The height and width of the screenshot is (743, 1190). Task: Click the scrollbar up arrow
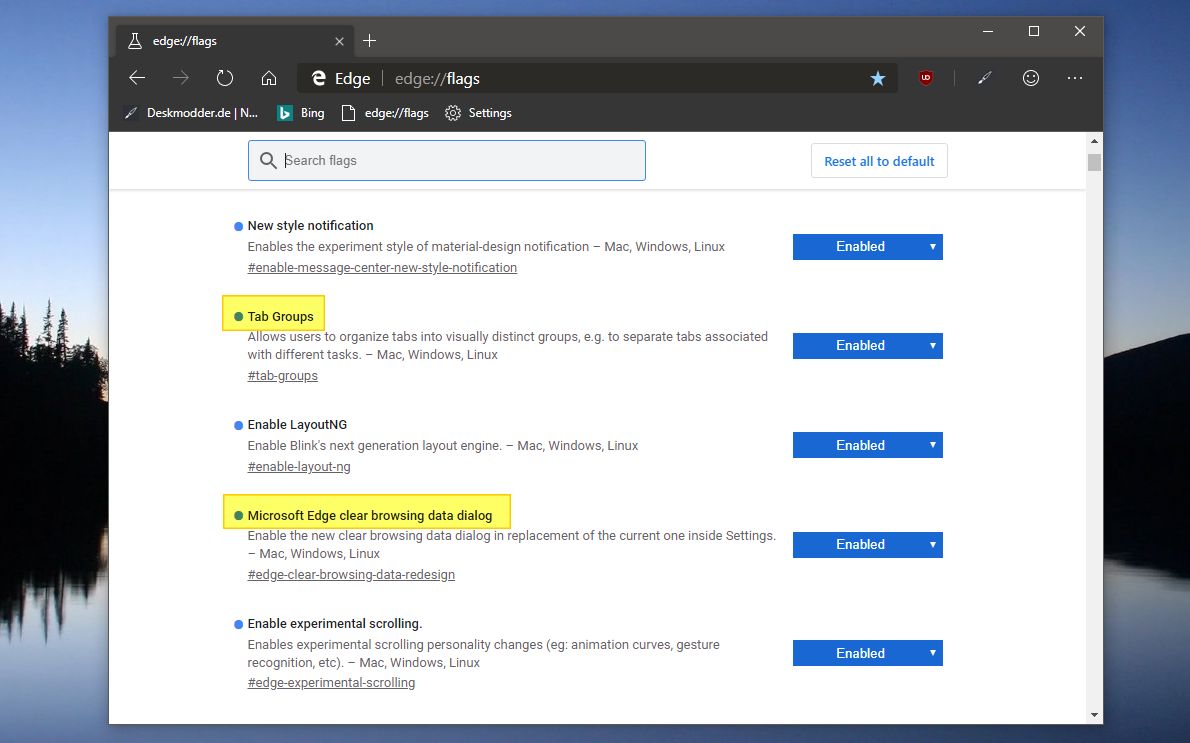[1094, 141]
